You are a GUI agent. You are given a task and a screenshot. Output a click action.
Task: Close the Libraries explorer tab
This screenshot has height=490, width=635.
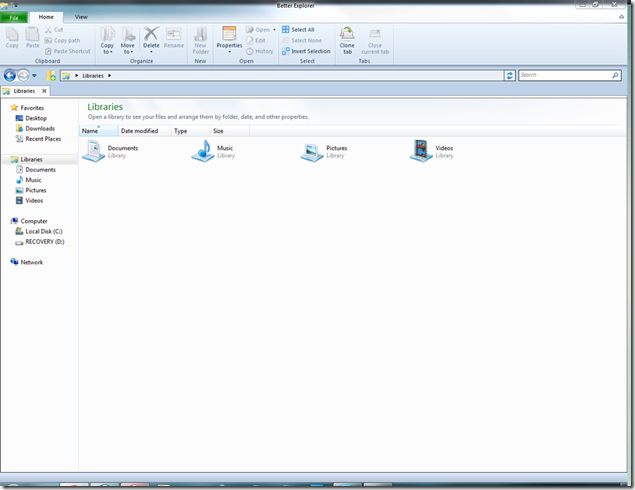(x=44, y=91)
